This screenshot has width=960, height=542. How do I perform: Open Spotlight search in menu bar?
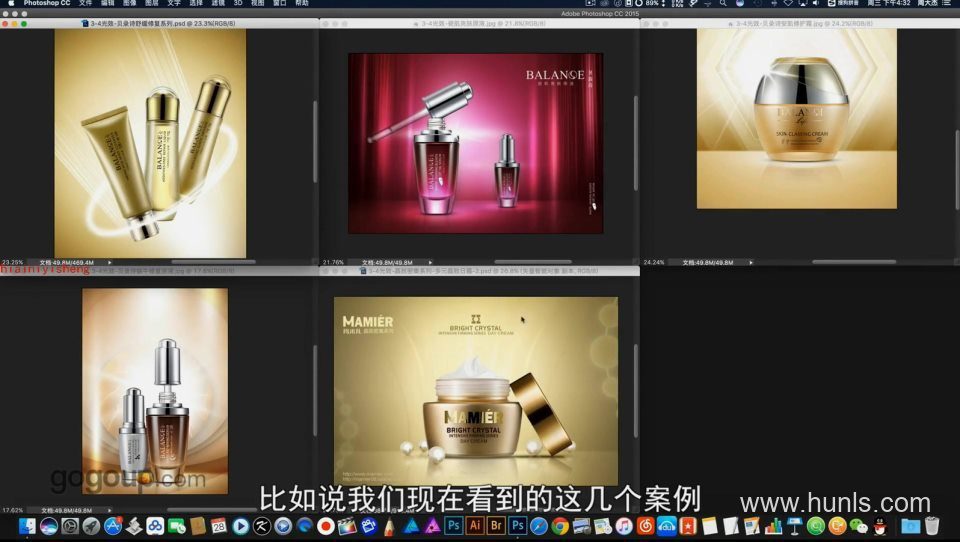click(x=723, y=3)
